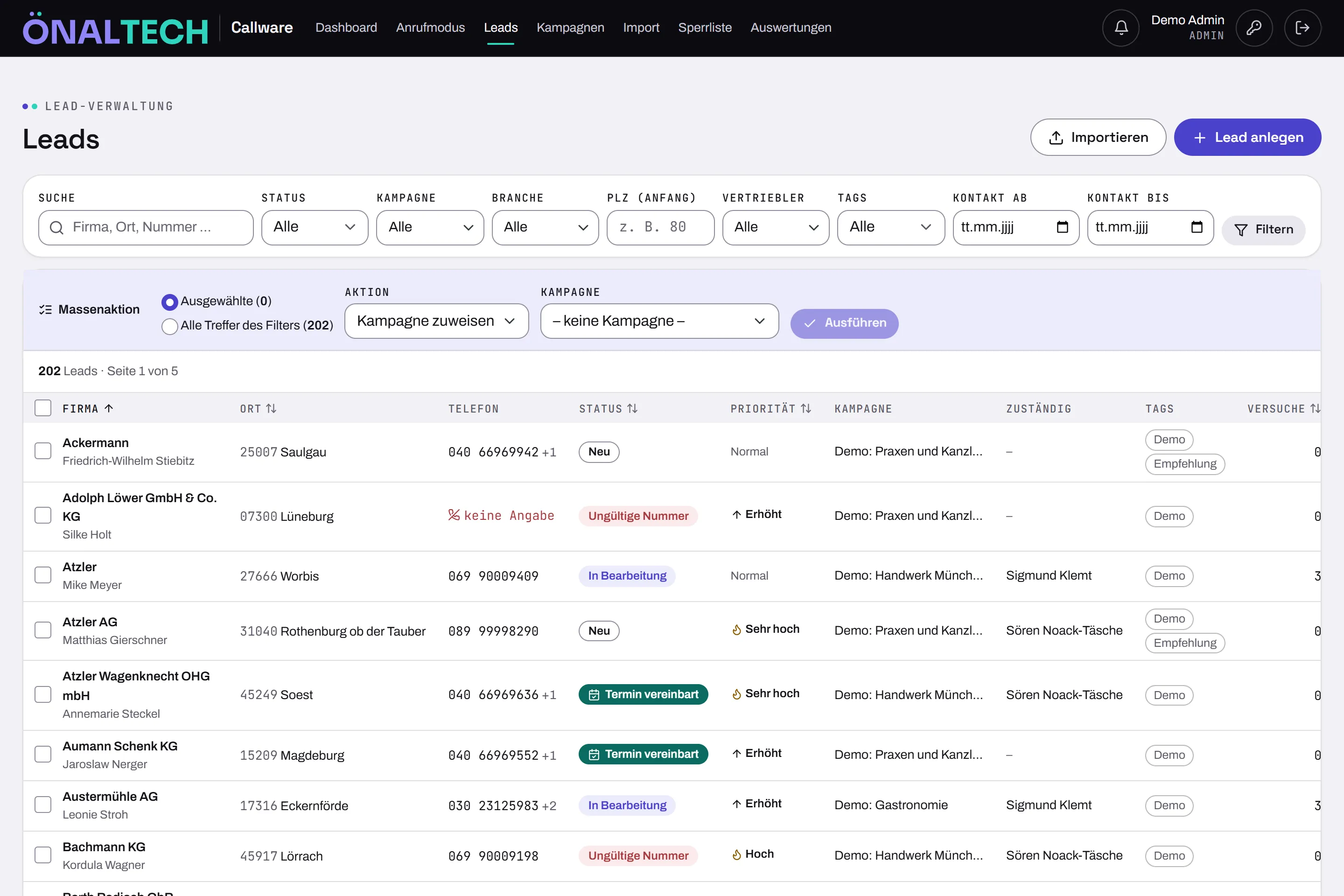Open the Branche filter dropdown
Image resolution: width=1344 pixels, height=896 pixels.
[545, 227]
